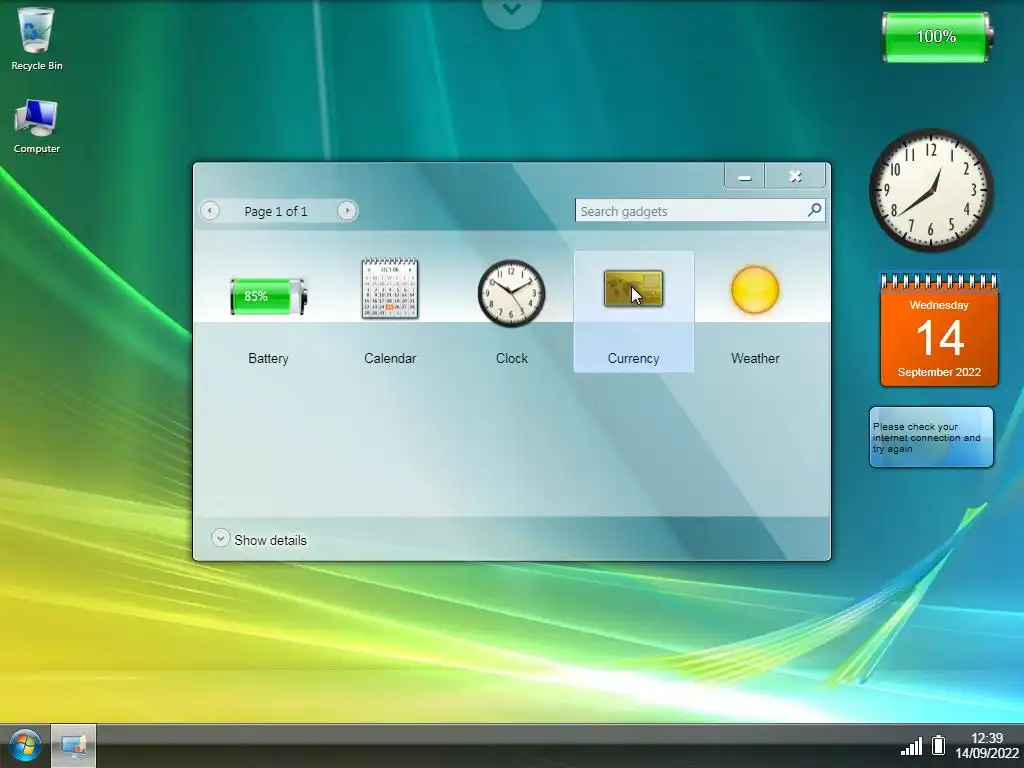
Task: Open the taskbar clock showing 12:39
Action: pos(987,746)
